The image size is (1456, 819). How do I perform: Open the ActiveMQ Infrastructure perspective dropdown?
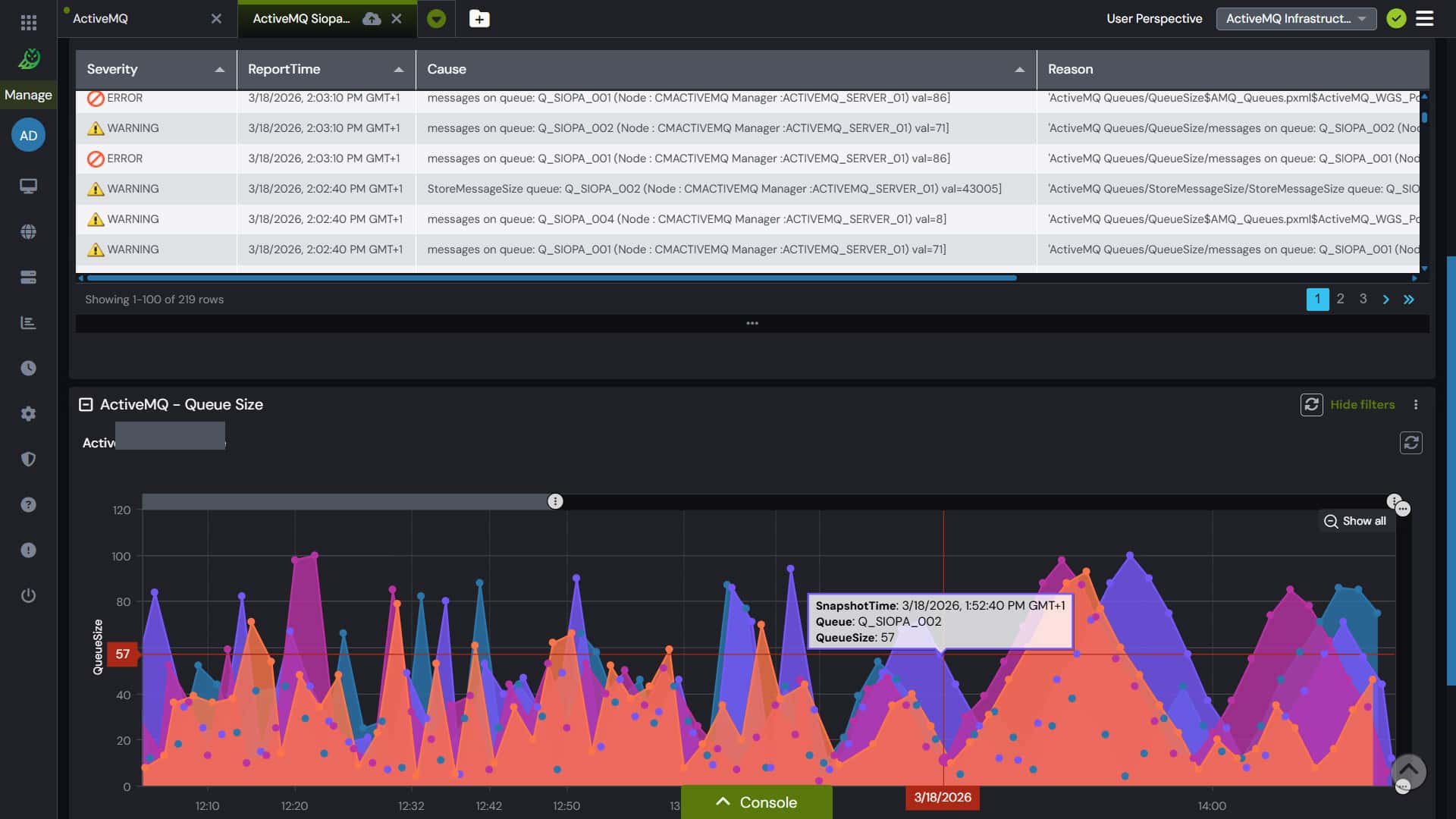(x=1297, y=18)
